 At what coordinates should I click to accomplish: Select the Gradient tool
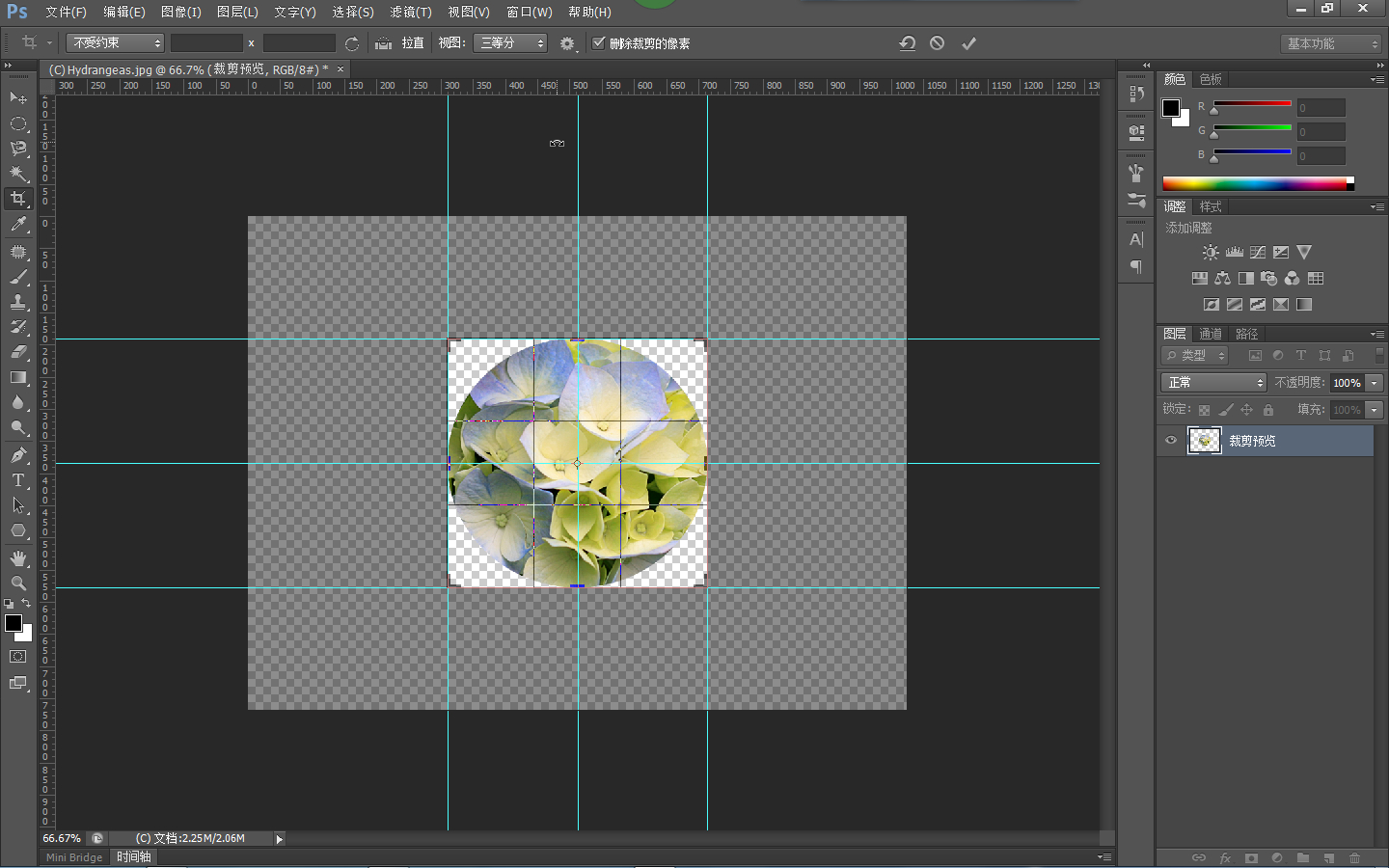17,377
